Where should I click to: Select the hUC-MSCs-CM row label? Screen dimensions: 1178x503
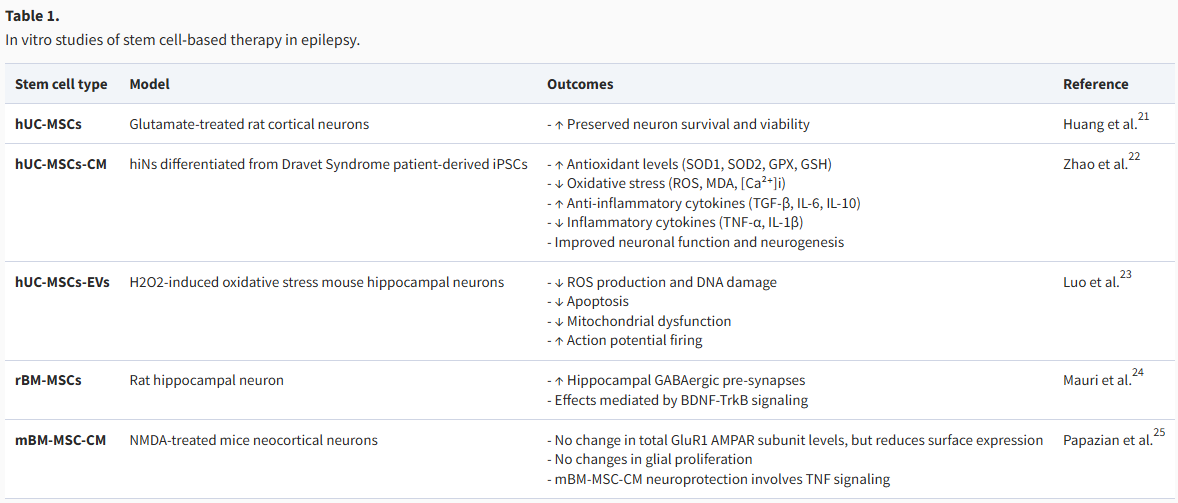[61, 164]
